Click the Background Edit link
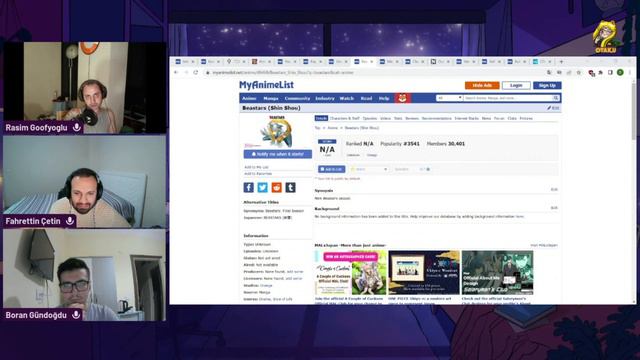Viewport: 640px width, 360px height. pos(554,208)
